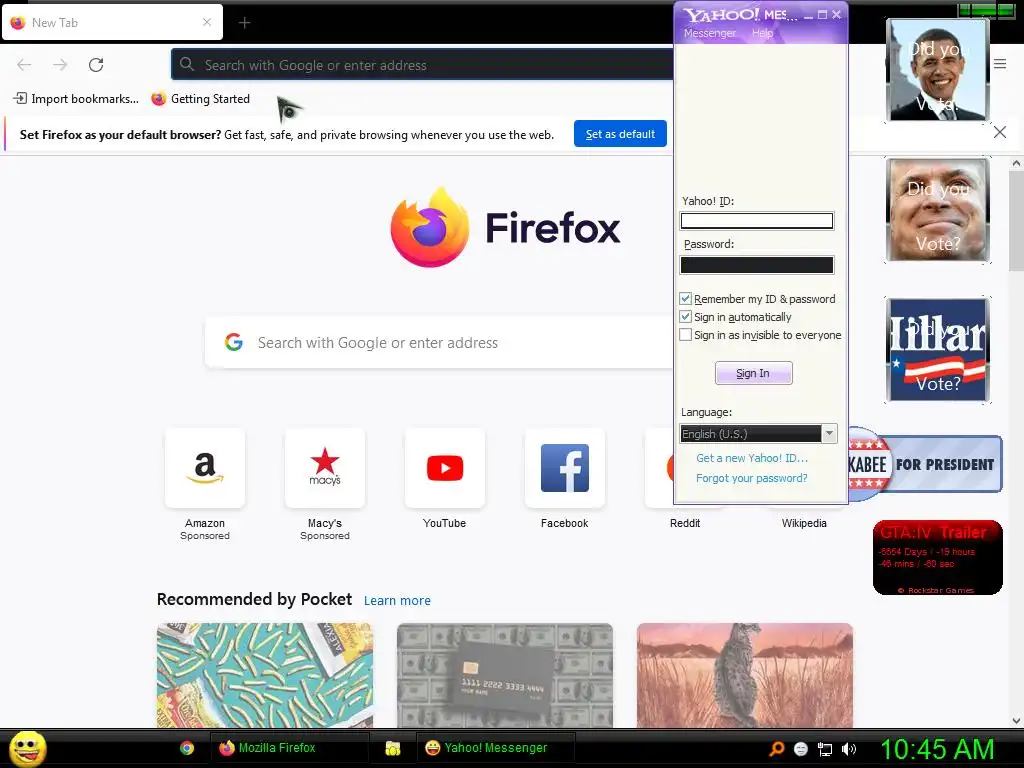Click the orange search tray icon
Image resolution: width=1024 pixels, height=768 pixels.
point(776,749)
